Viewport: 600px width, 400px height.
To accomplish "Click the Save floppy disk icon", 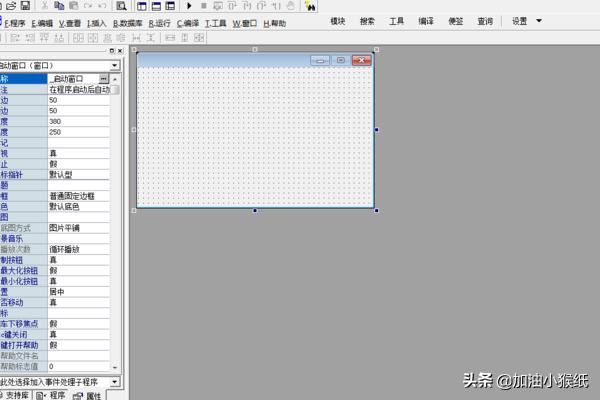I will point(25,6).
